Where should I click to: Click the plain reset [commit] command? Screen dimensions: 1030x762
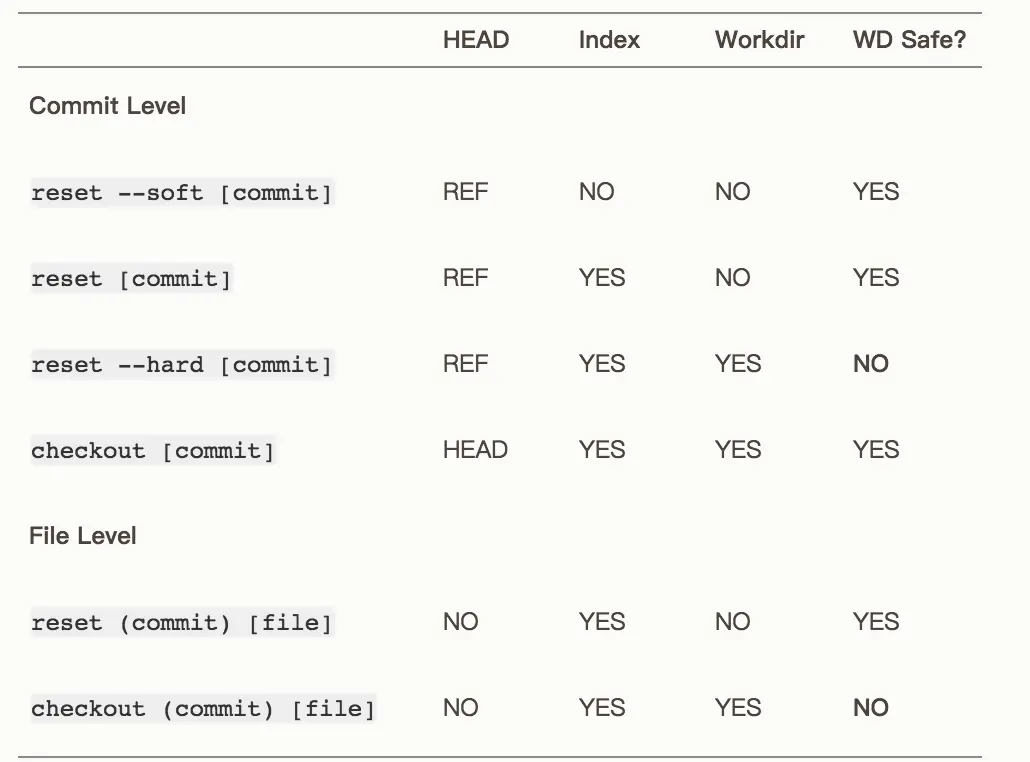pyautogui.click(x=131, y=279)
